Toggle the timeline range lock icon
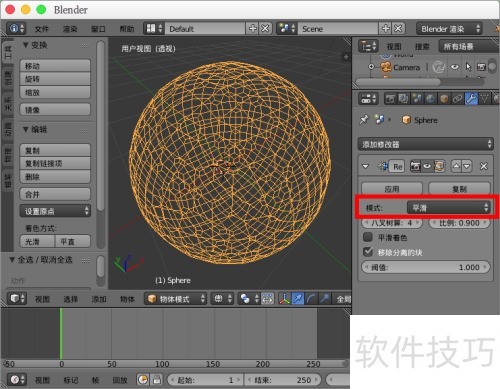Screen dimensions: 500x389 (x=157, y=379)
